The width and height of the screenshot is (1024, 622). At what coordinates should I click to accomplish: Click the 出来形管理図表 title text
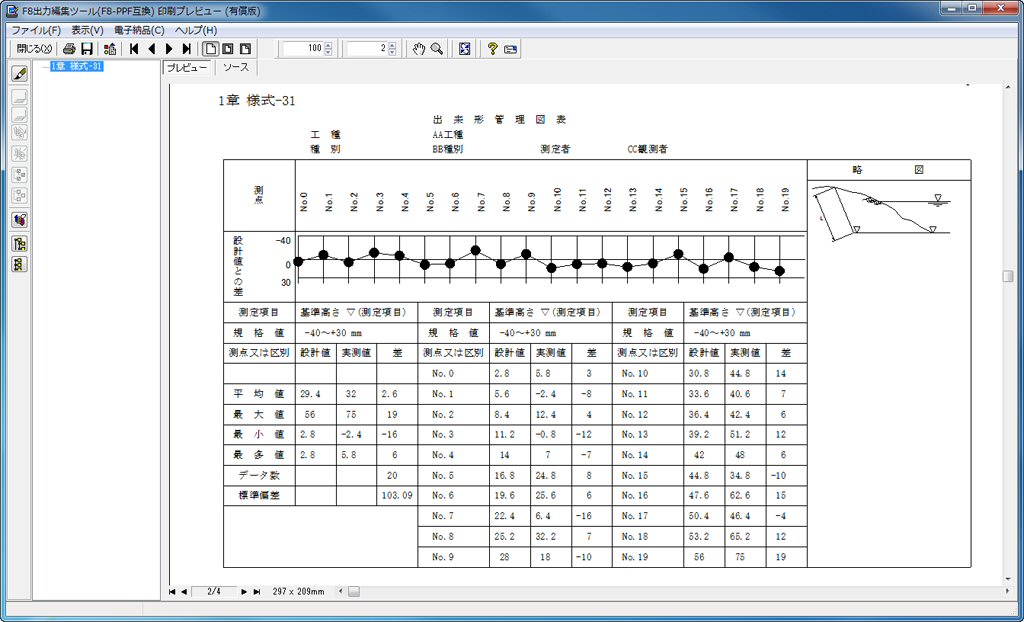(500, 120)
